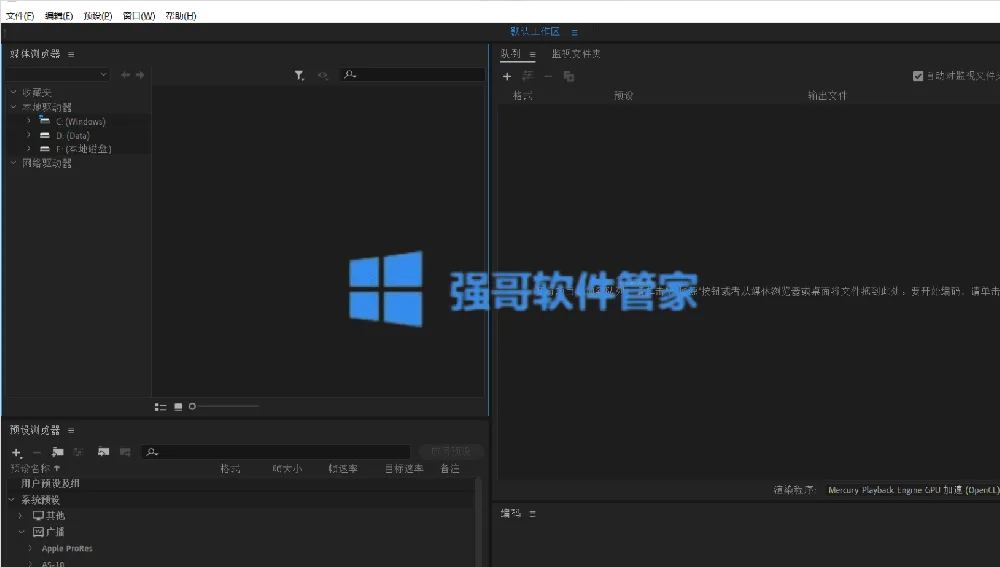1000x567 pixels.
Task: Switch Media Browser to thumbnail view
Action: tap(178, 407)
